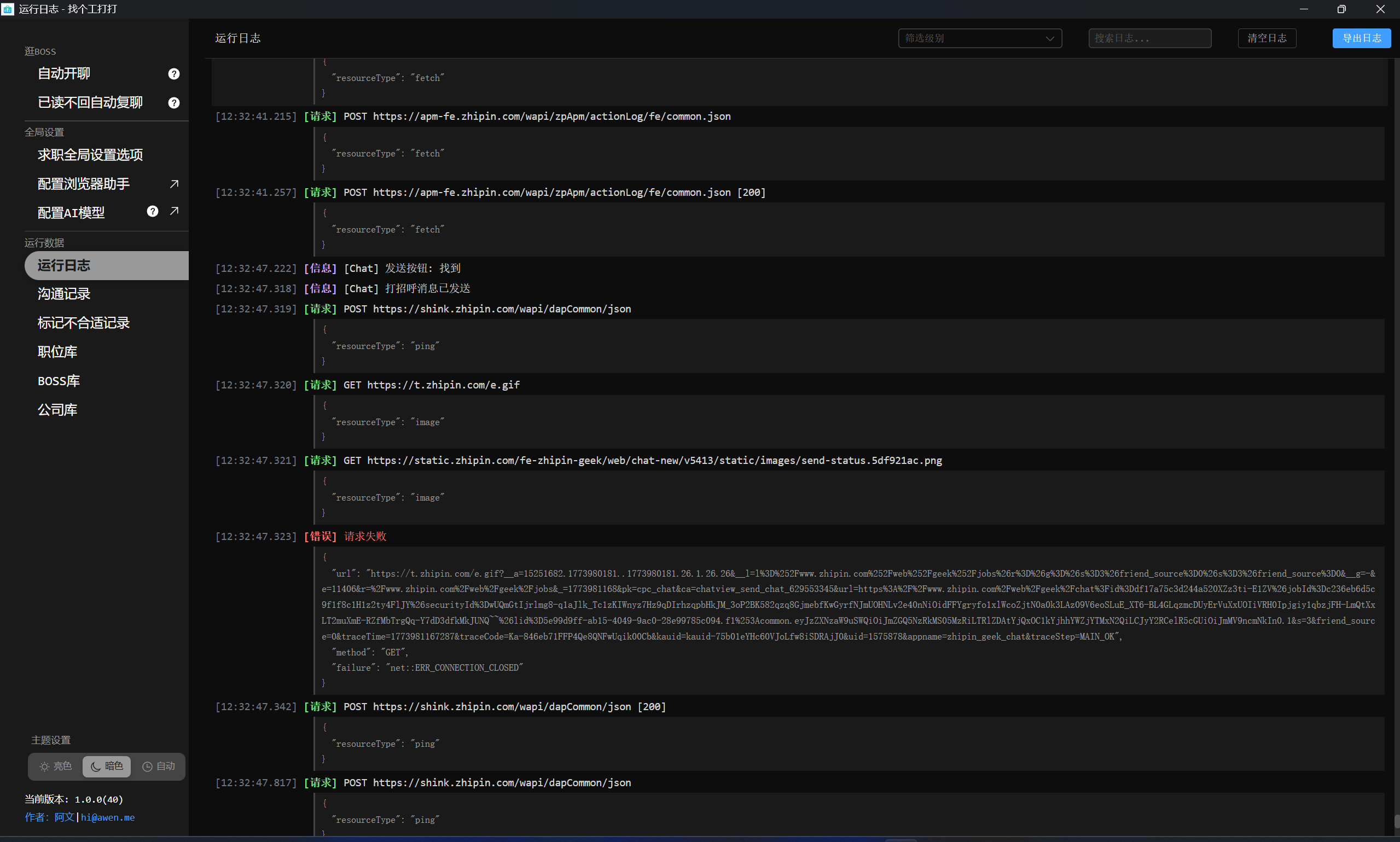Open 沟通记录 in sidebar
1400x842 pixels.
(x=64, y=294)
